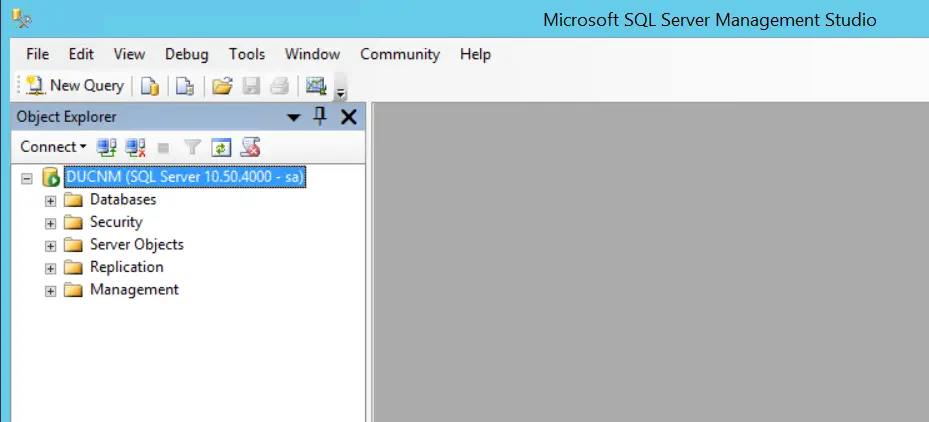
Task: Close the Object Explorer panel
Action: [x=349, y=117]
